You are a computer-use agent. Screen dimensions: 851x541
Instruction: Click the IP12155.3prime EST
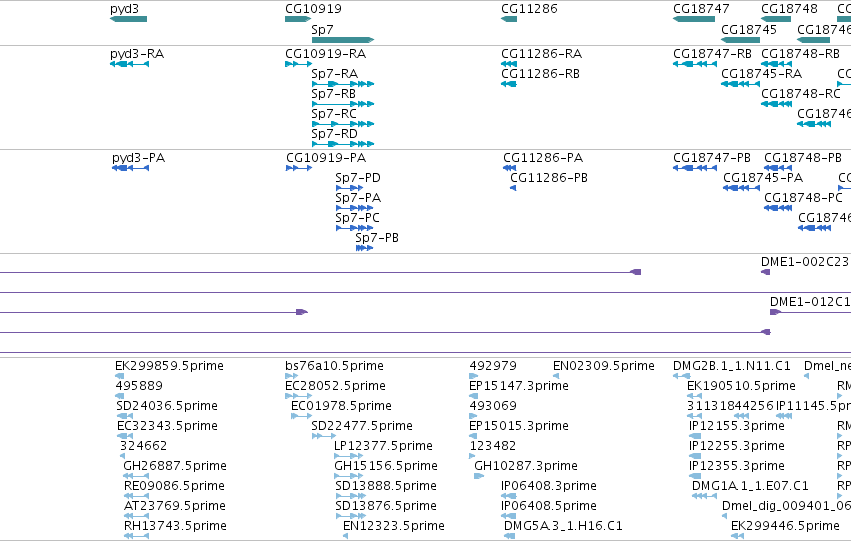pyautogui.click(x=695, y=436)
